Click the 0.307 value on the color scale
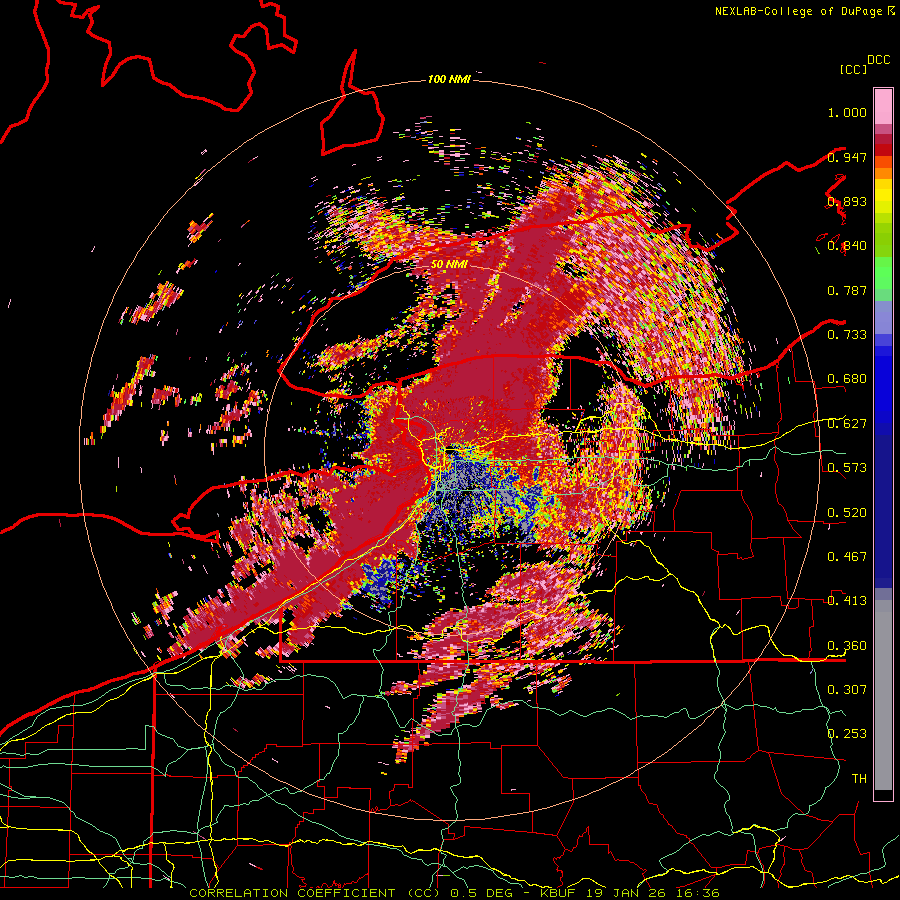The width and height of the screenshot is (900, 900). (847, 689)
